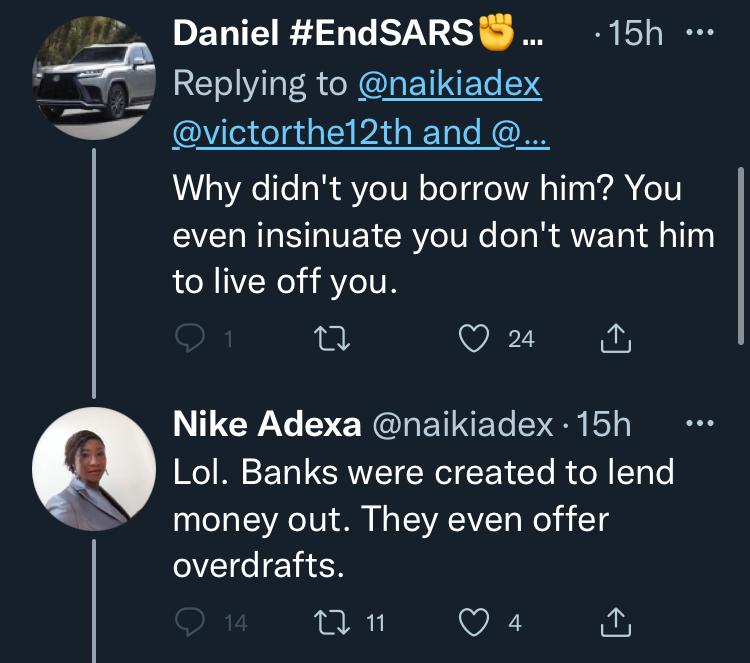The image size is (750, 663).
Task: Share Nike Adexa's tweet
Action: (x=616, y=623)
